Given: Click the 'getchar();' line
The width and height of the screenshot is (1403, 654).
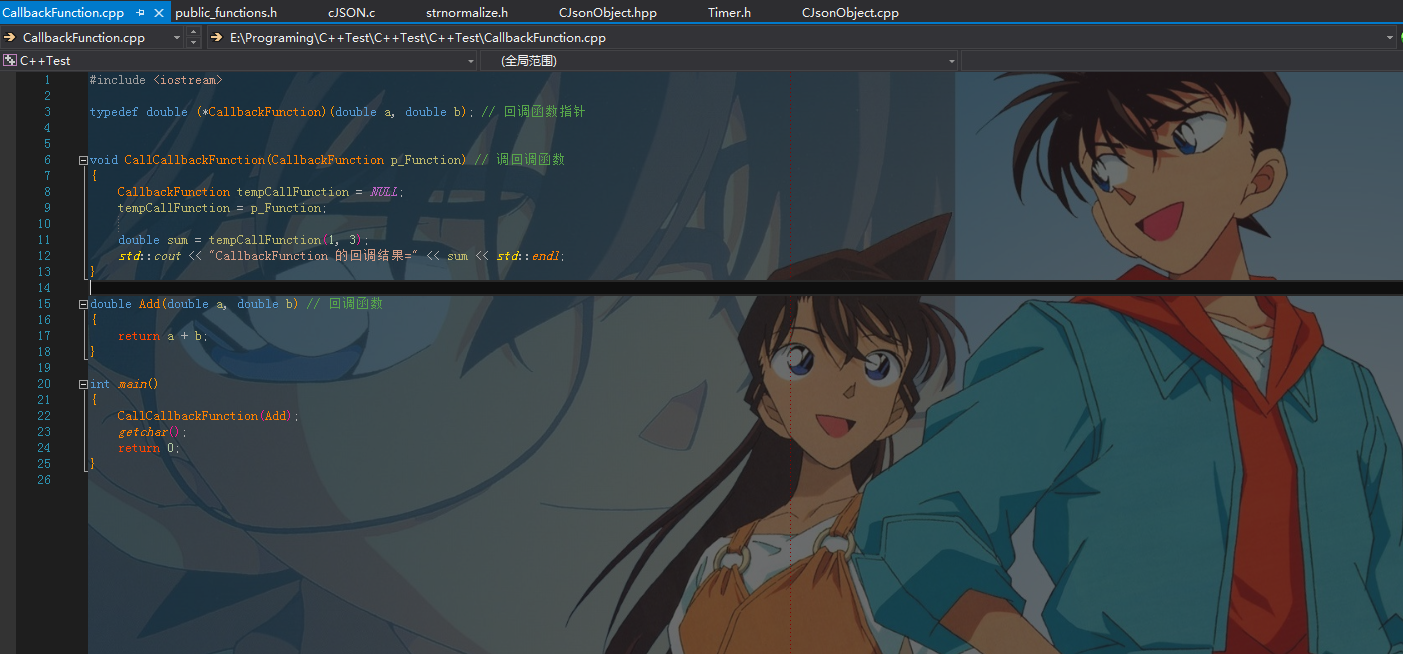Looking at the screenshot, I should point(152,432).
